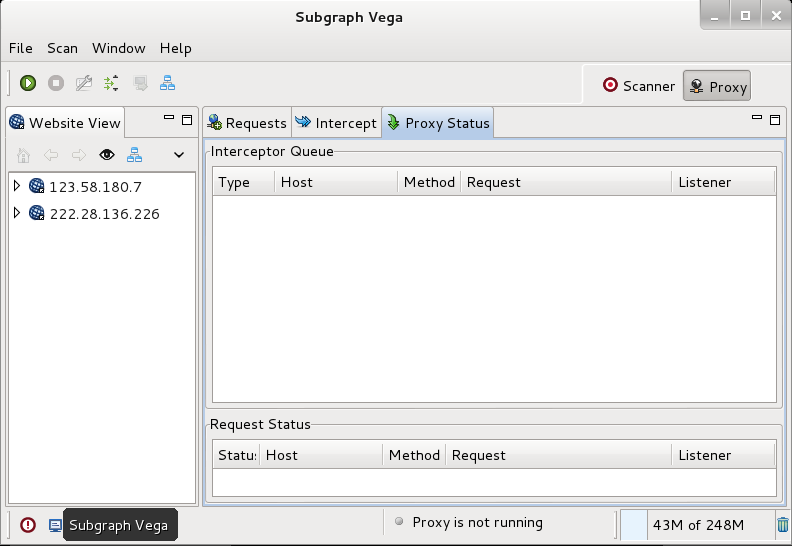The width and height of the screenshot is (792, 546).
Task: Open the Website View chevron dropdown menu
Action: coord(179,155)
